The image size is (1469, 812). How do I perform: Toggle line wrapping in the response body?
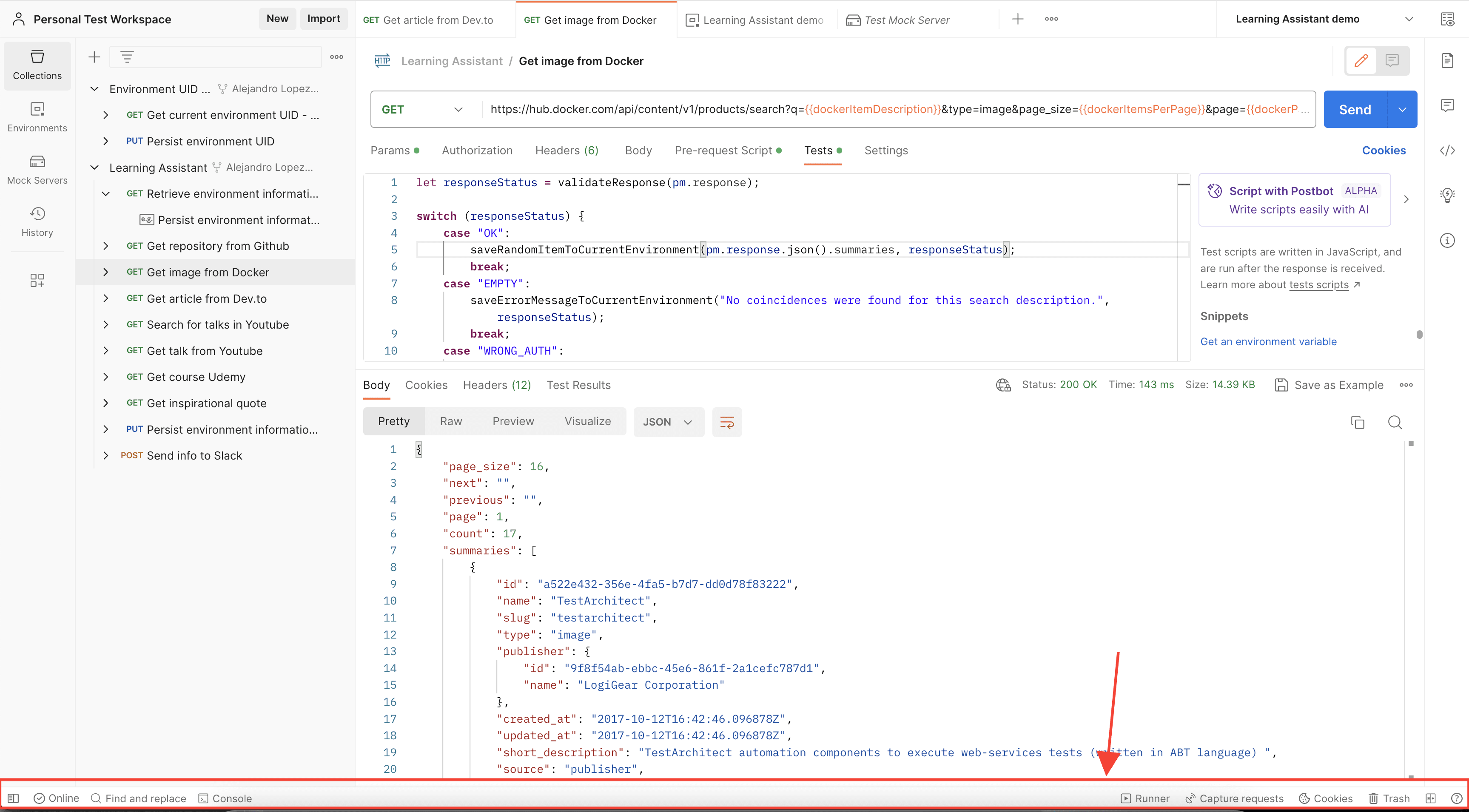[727, 422]
